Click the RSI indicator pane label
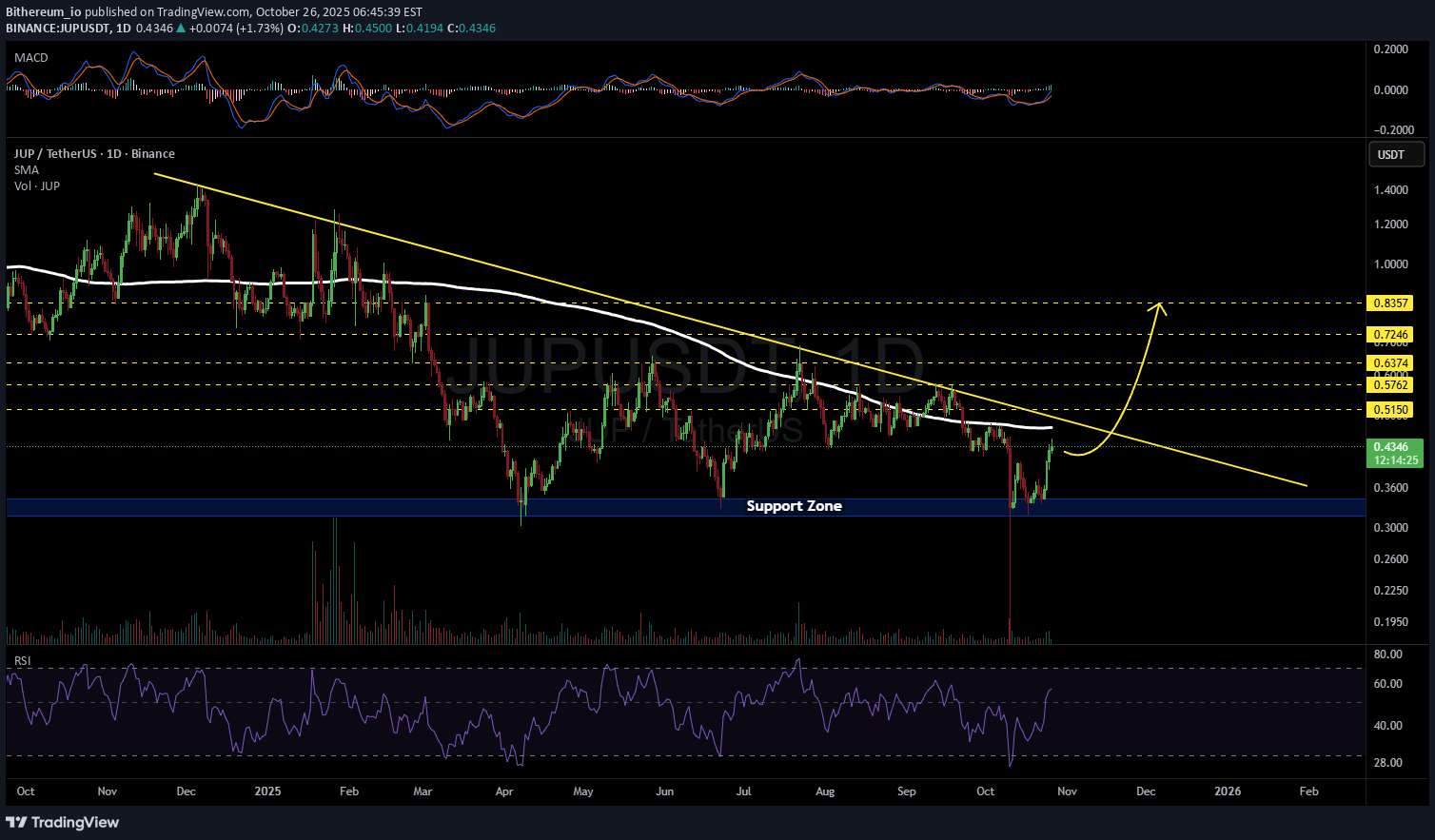1435x840 pixels. coord(22,661)
